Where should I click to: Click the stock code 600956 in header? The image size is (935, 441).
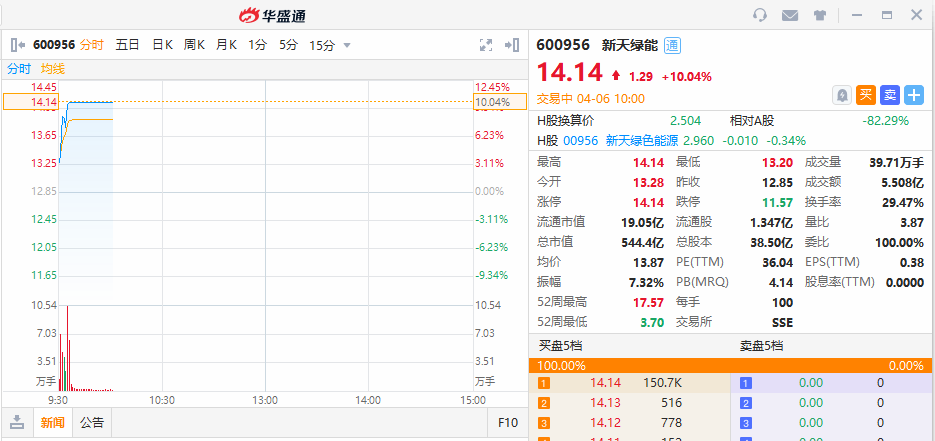[563, 45]
